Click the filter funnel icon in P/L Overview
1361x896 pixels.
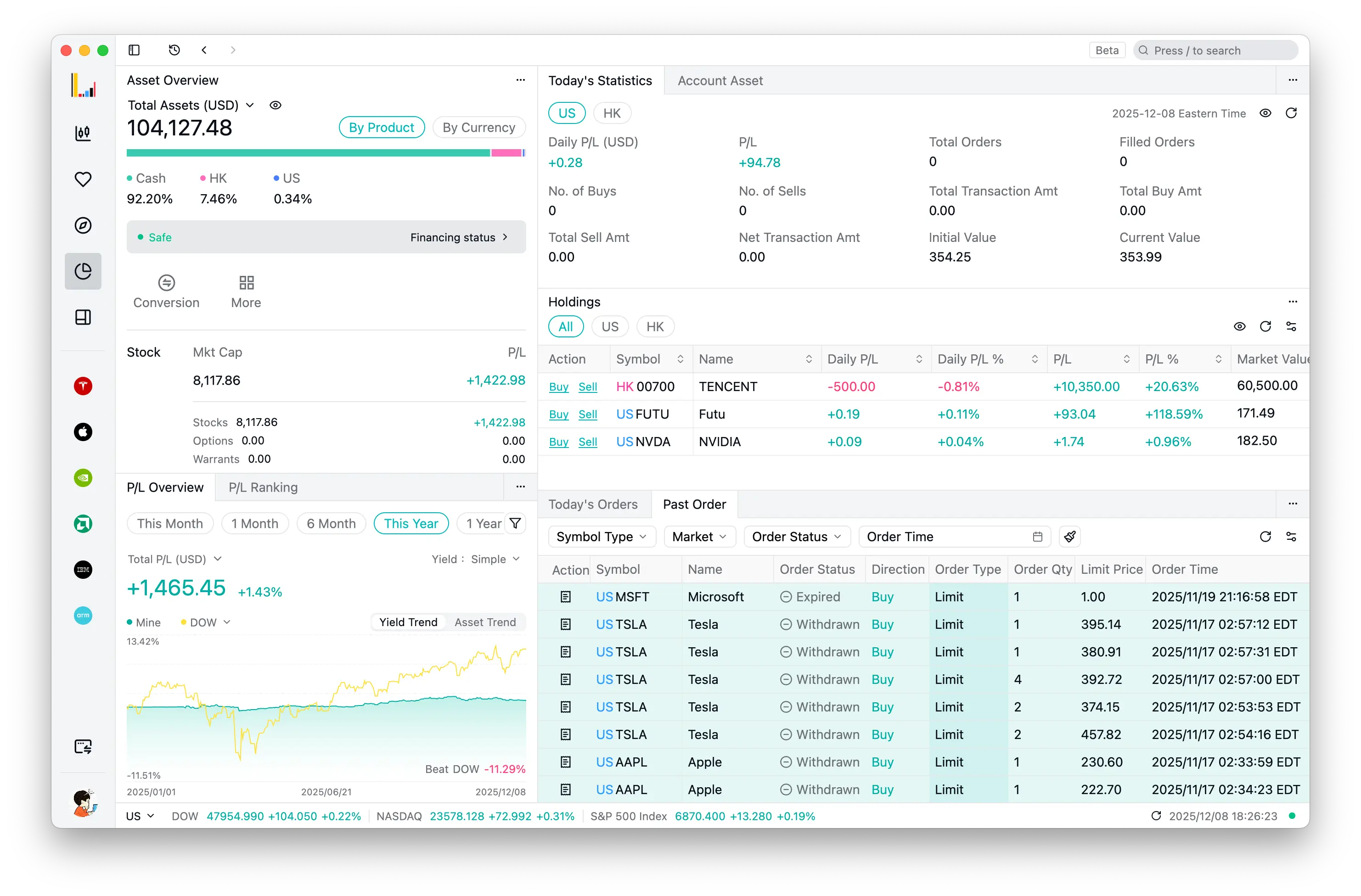[x=515, y=523]
